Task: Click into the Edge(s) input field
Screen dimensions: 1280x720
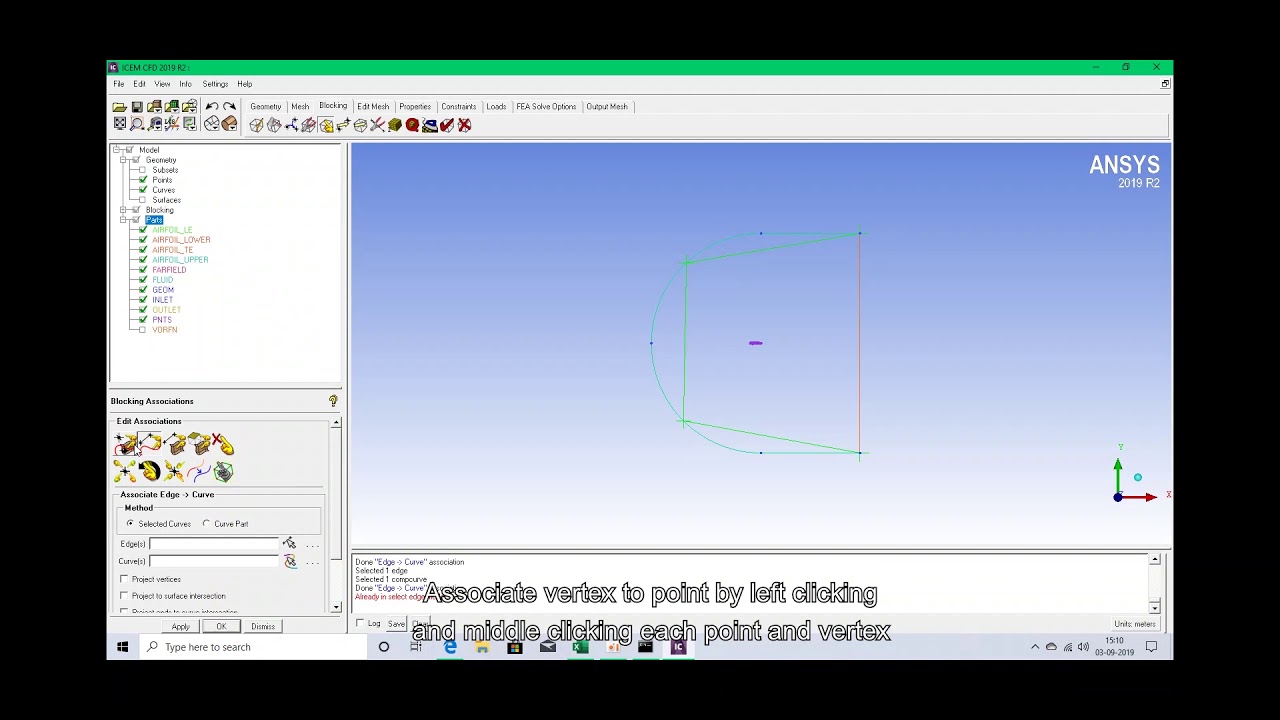Action: coord(214,543)
